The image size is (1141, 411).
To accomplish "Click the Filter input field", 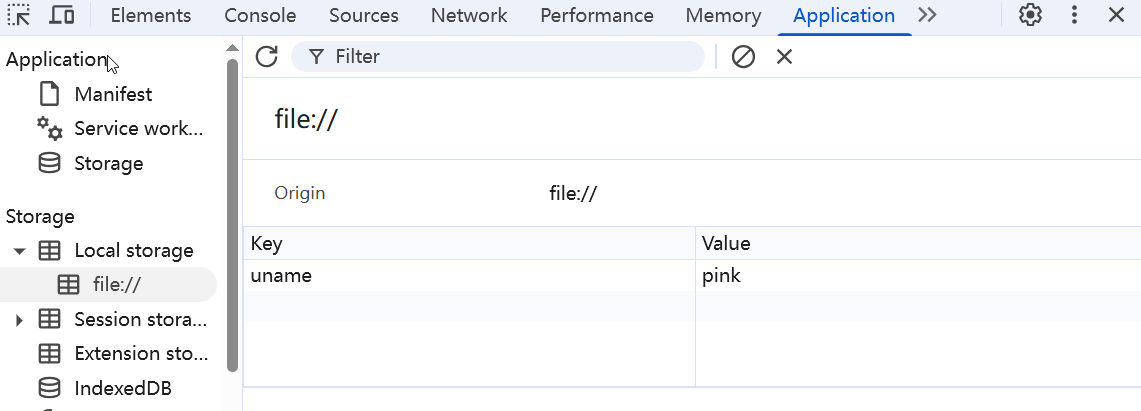I will (498, 57).
